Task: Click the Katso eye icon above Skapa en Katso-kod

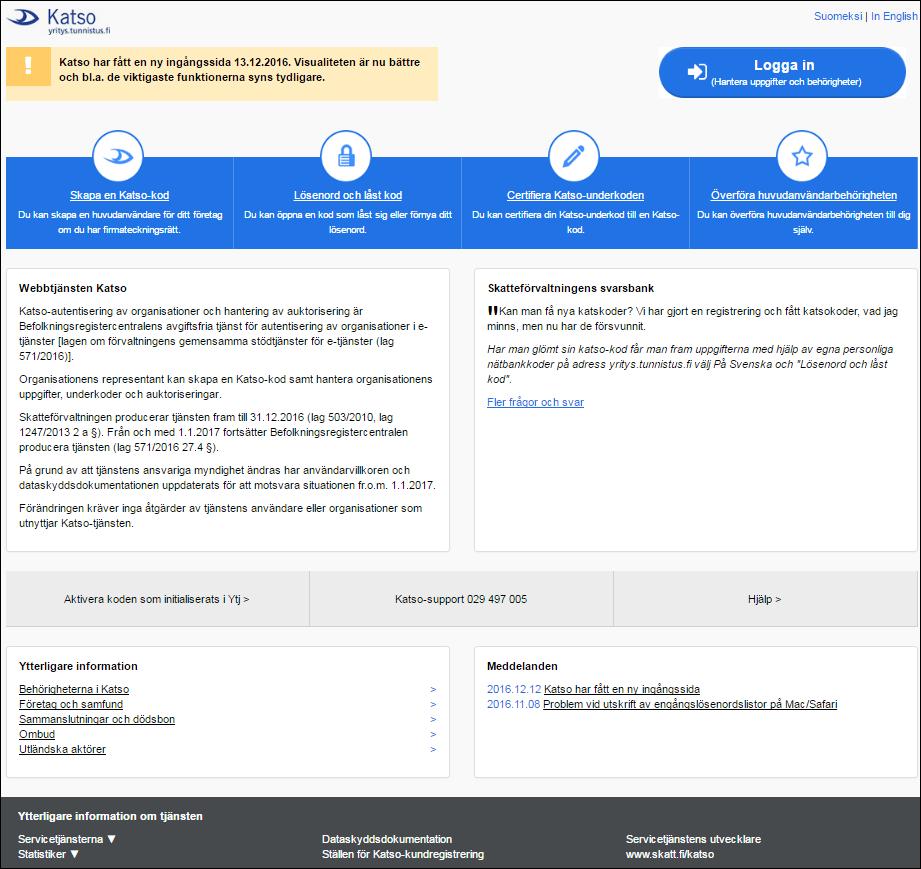Action: (x=118, y=156)
